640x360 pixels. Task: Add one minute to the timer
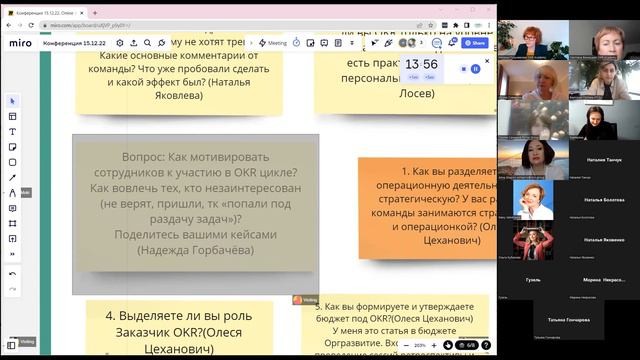[413, 77]
